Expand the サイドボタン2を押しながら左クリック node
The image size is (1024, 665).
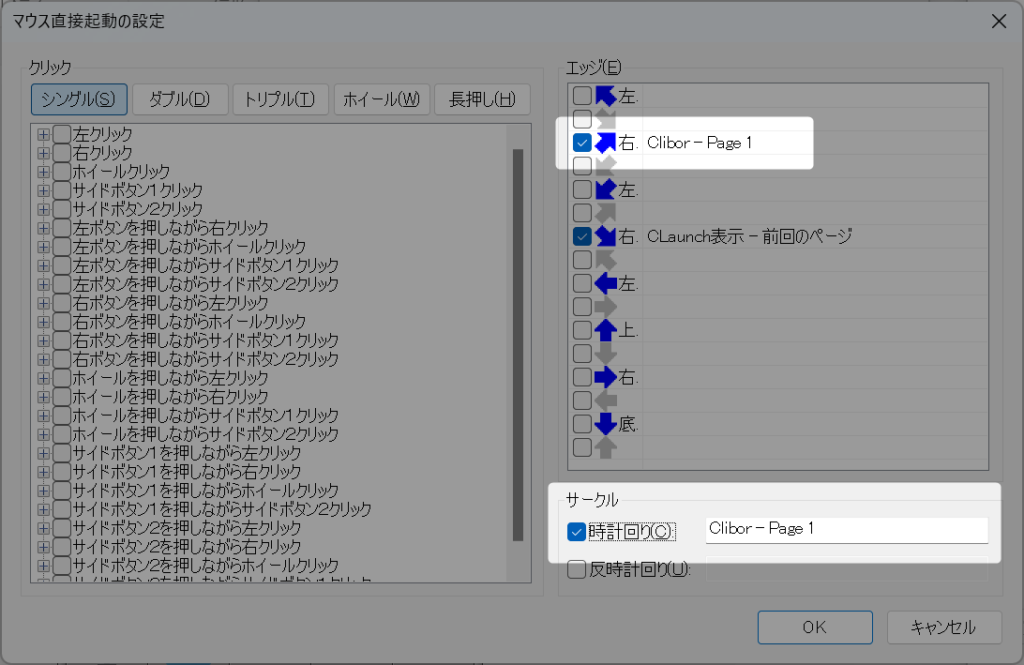tap(44, 528)
